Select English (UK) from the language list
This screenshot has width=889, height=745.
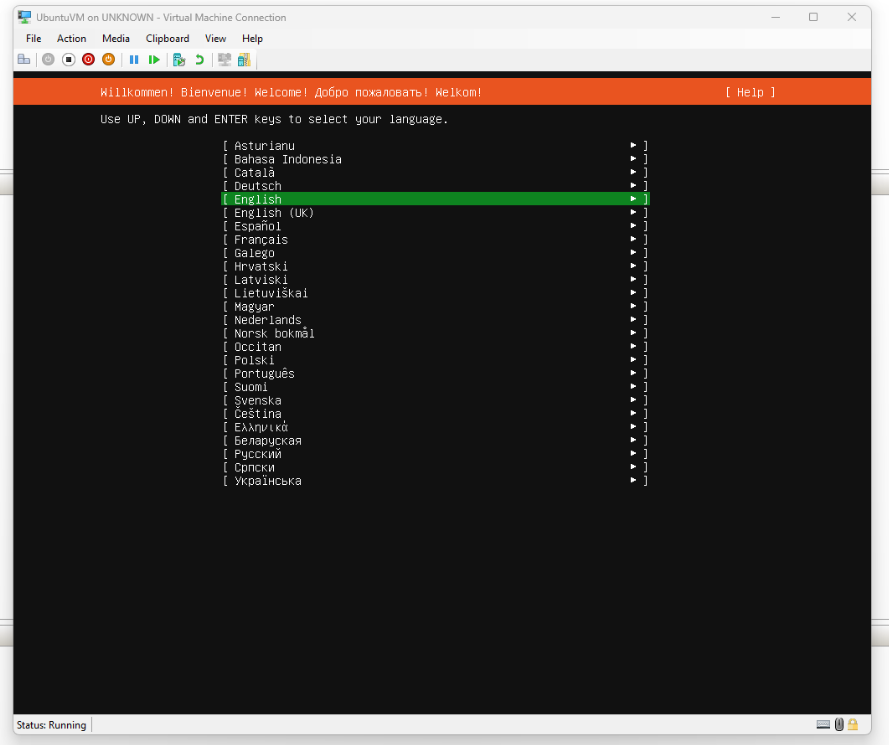(x=274, y=213)
